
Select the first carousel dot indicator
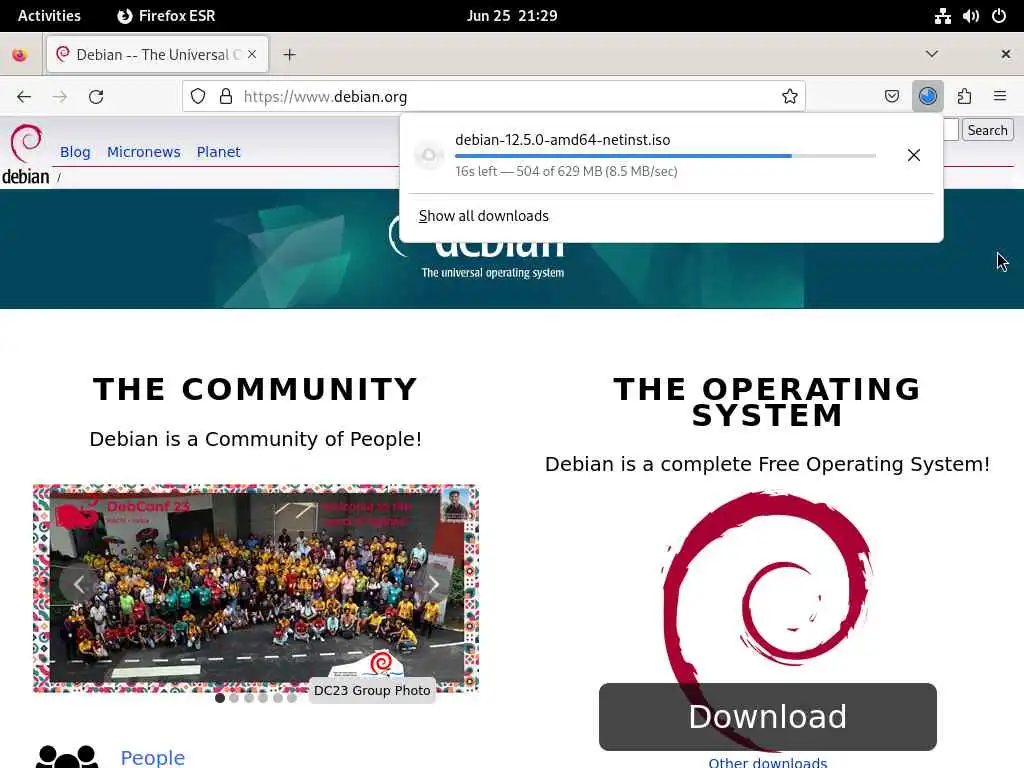219,698
